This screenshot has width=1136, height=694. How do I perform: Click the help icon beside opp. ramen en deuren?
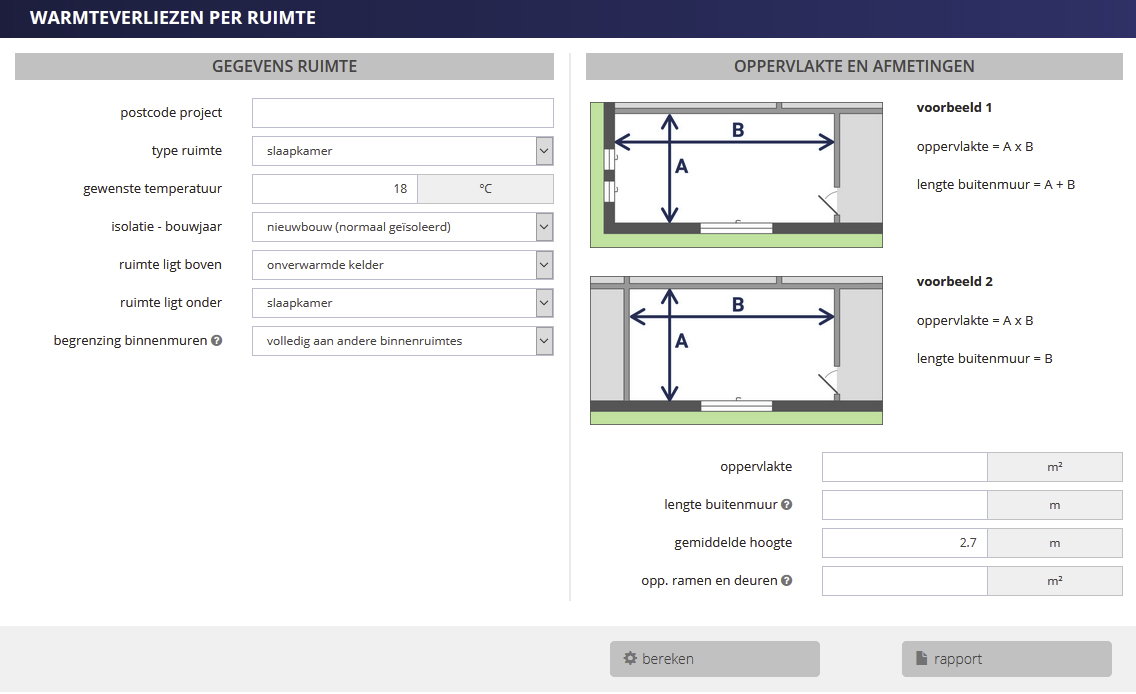[x=787, y=580]
